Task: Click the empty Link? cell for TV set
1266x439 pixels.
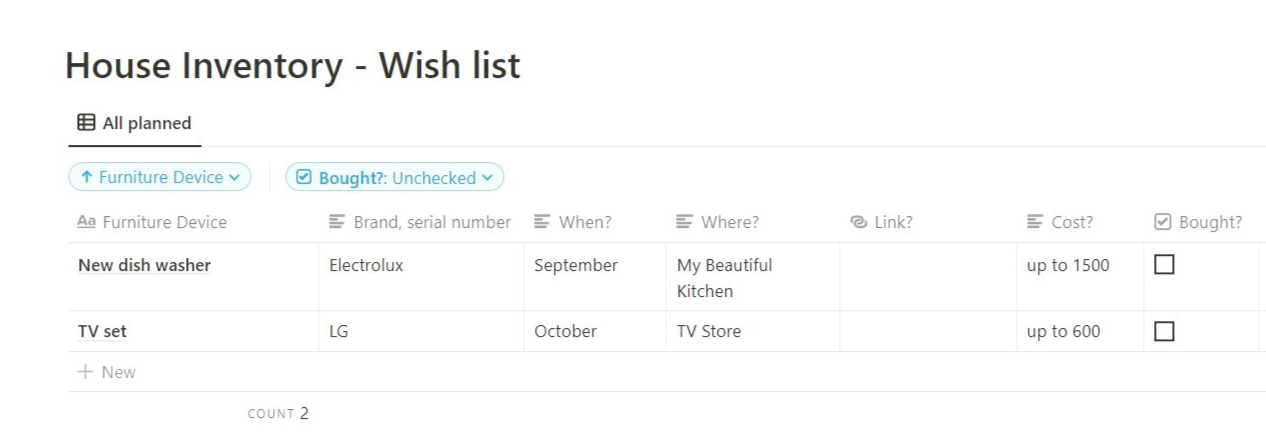Action: (x=928, y=331)
